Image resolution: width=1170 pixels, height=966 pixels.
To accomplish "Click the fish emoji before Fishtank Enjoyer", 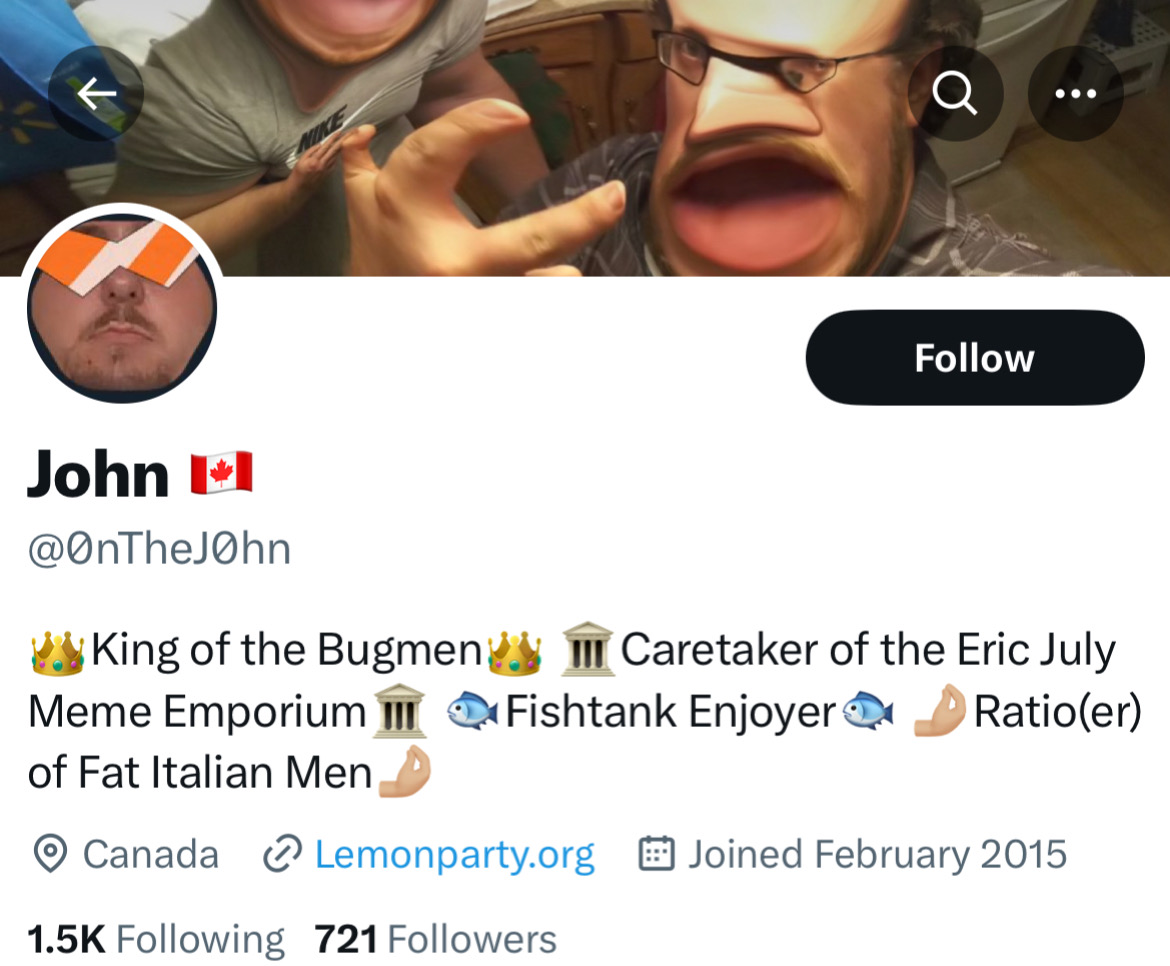I will tap(472, 710).
